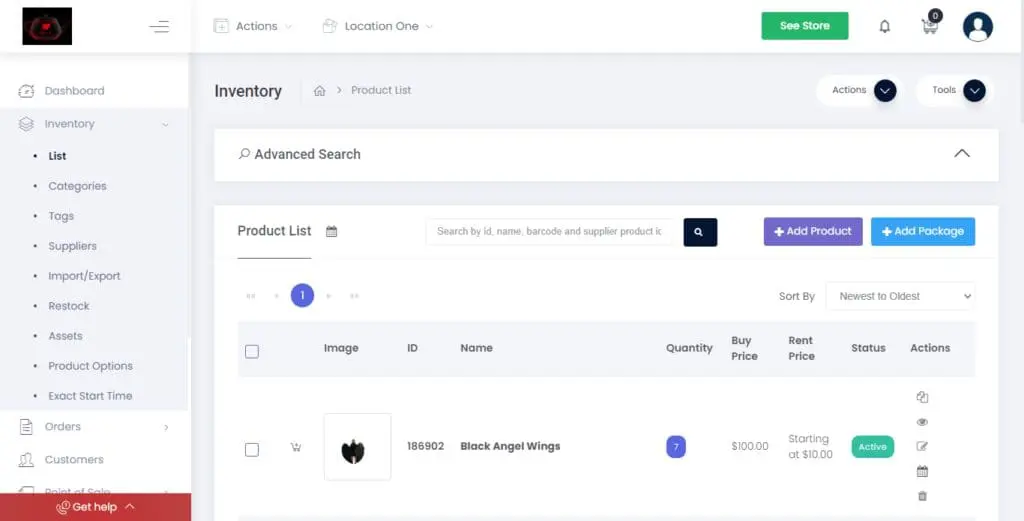Open top bar Actions dropdown
1024x521 pixels.
point(253,26)
